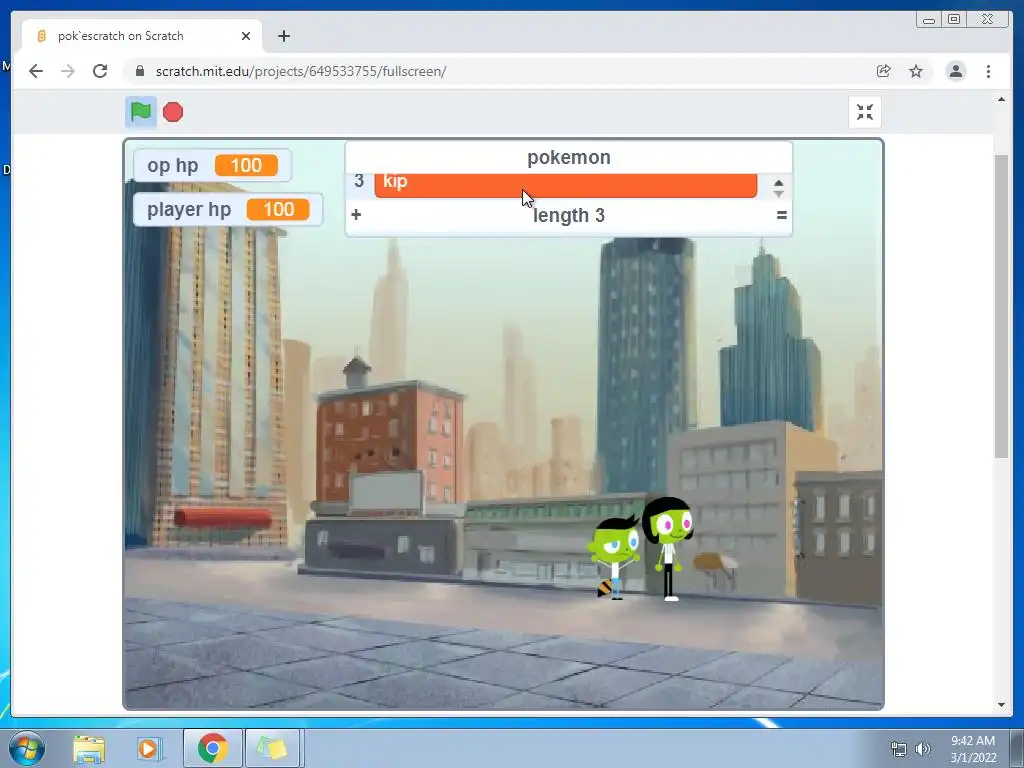The height and width of the screenshot is (768, 1024).
Task: Open the volume control in system tray
Action: [923, 748]
